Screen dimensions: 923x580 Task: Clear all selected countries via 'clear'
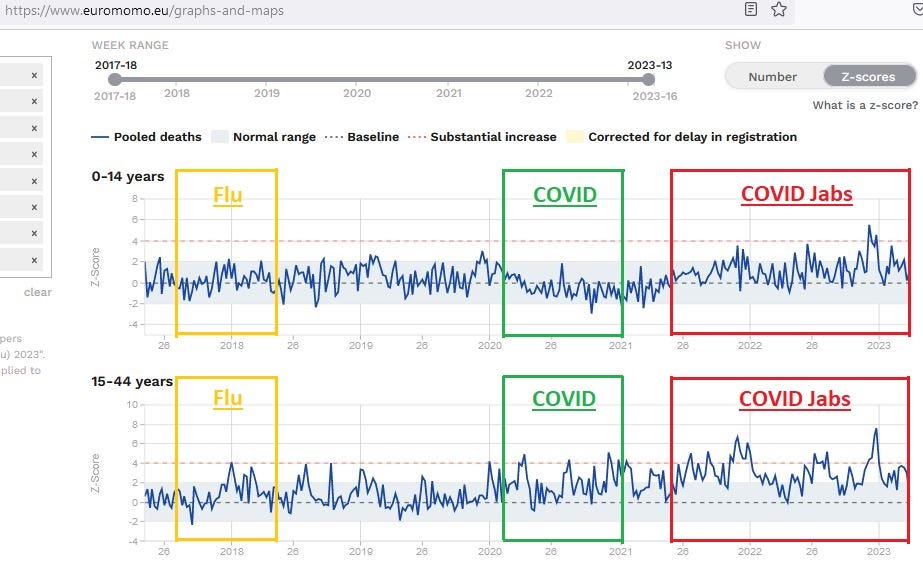[x=38, y=292]
